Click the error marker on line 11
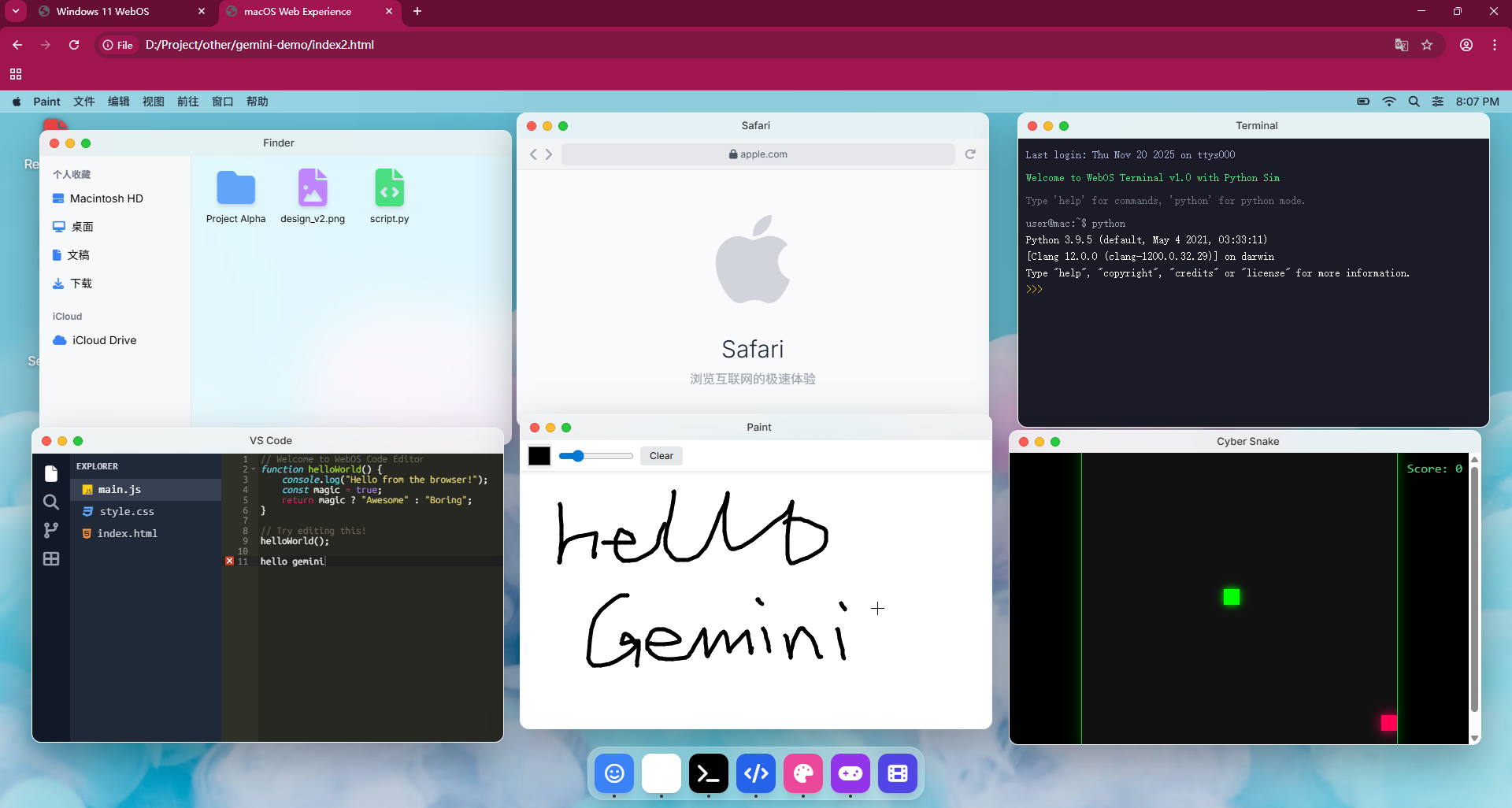The image size is (1512, 808). click(x=229, y=561)
